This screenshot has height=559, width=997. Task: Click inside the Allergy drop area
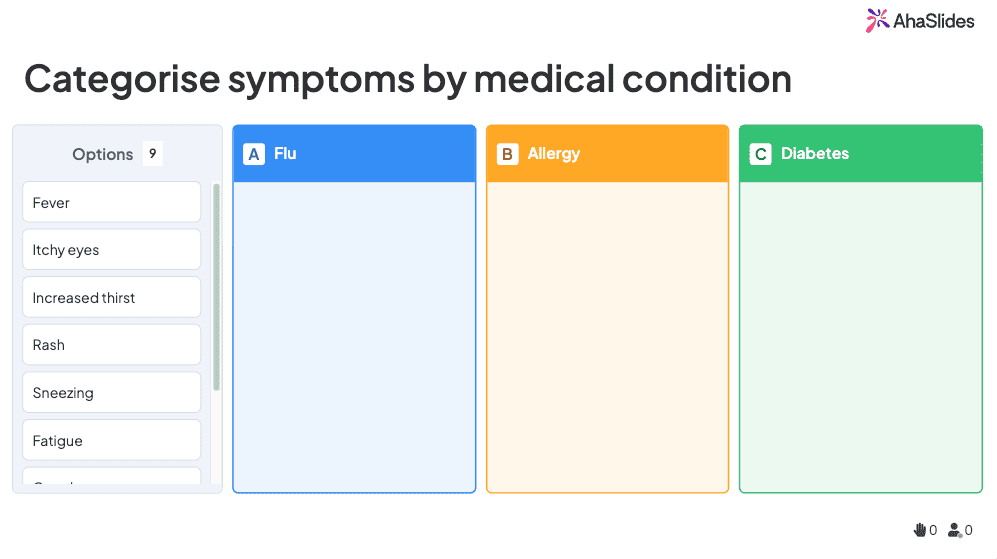pyautogui.click(x=607, y=336)
